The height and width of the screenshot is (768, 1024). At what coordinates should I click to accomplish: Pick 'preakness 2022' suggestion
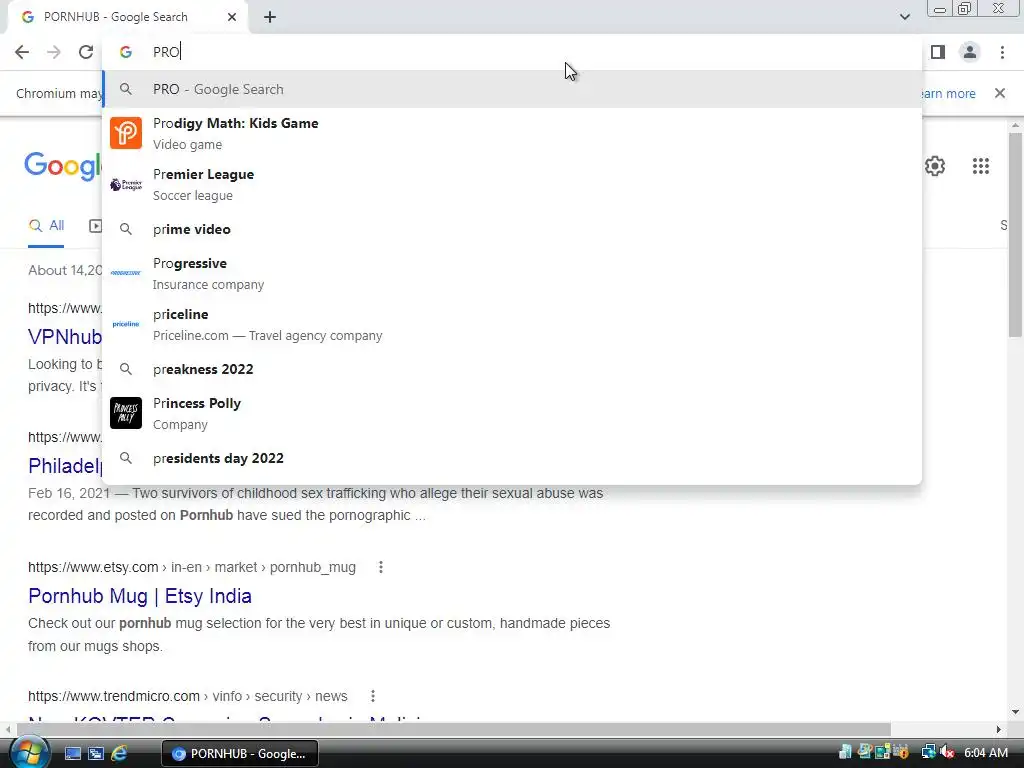click(x=513, y=369)
